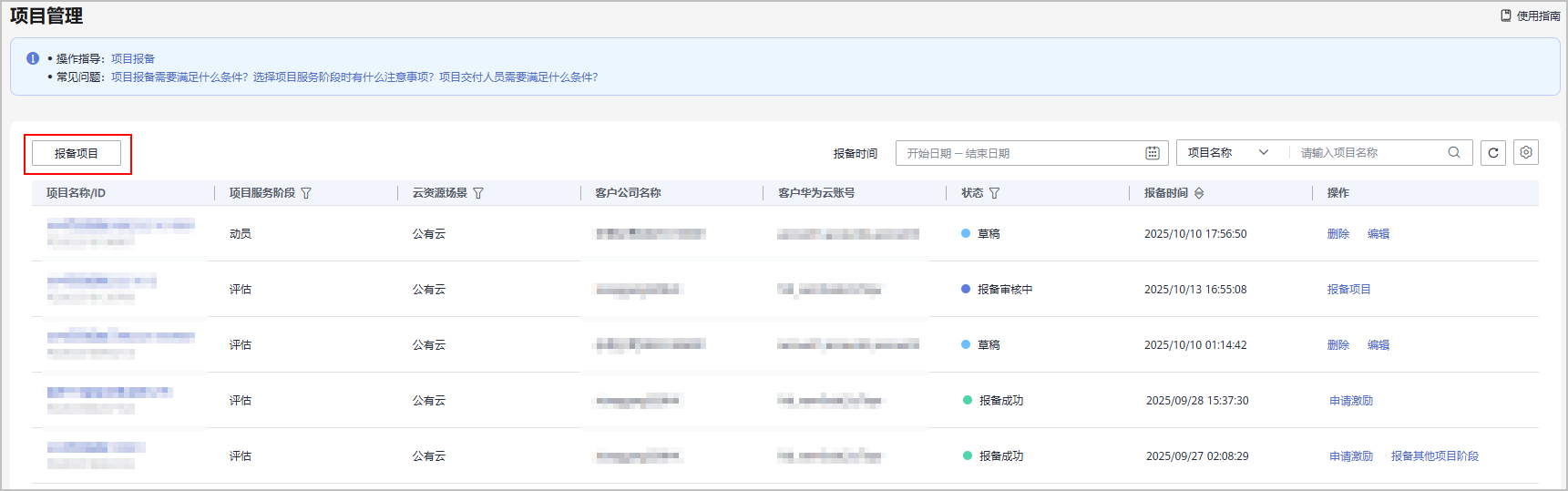The width and height of the screenshot is (1568, 491).
Task: Click the 报备项目 button
Action: coord(77,153)
